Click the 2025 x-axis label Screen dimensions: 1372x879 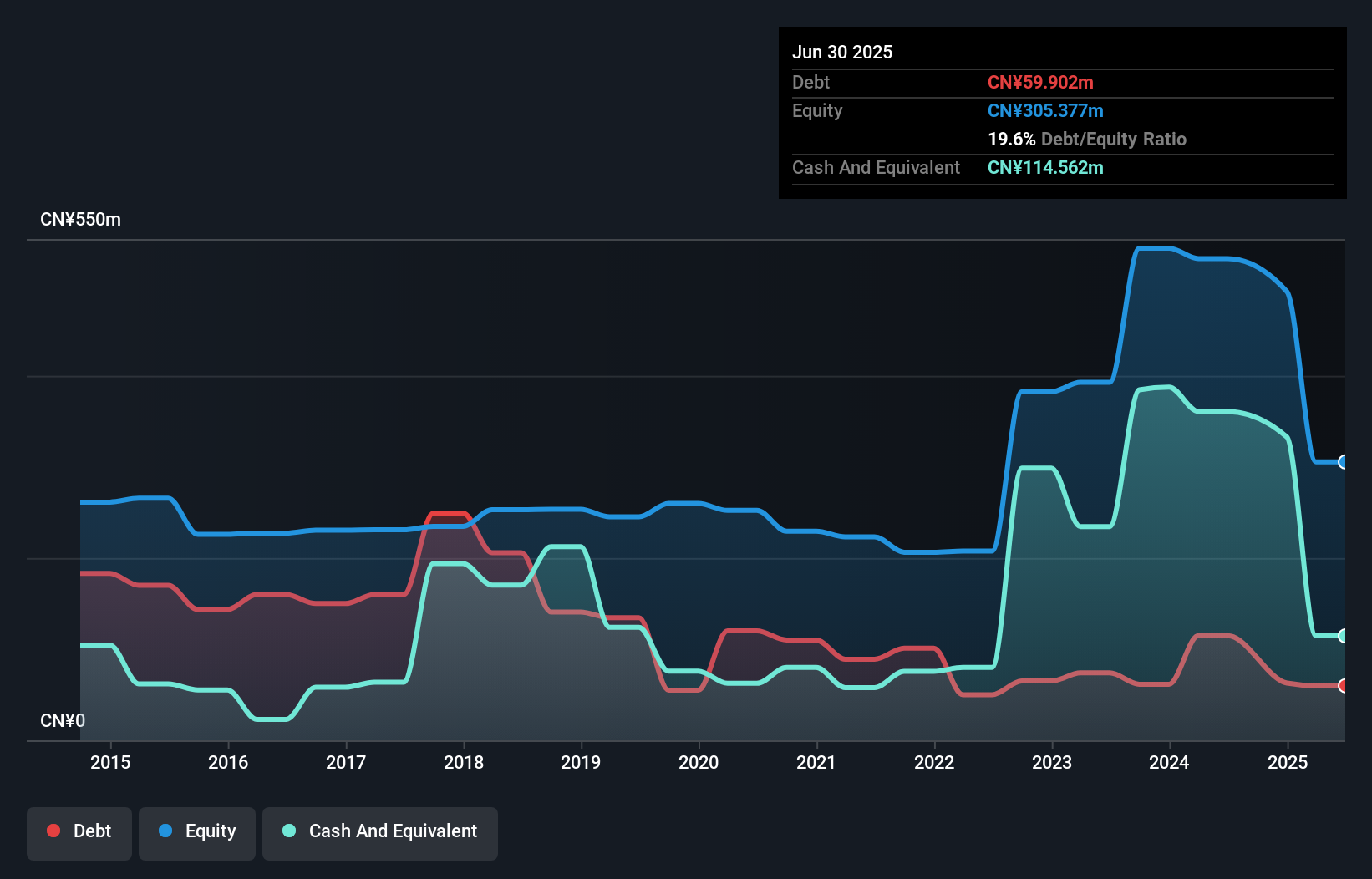[1288, 762]
